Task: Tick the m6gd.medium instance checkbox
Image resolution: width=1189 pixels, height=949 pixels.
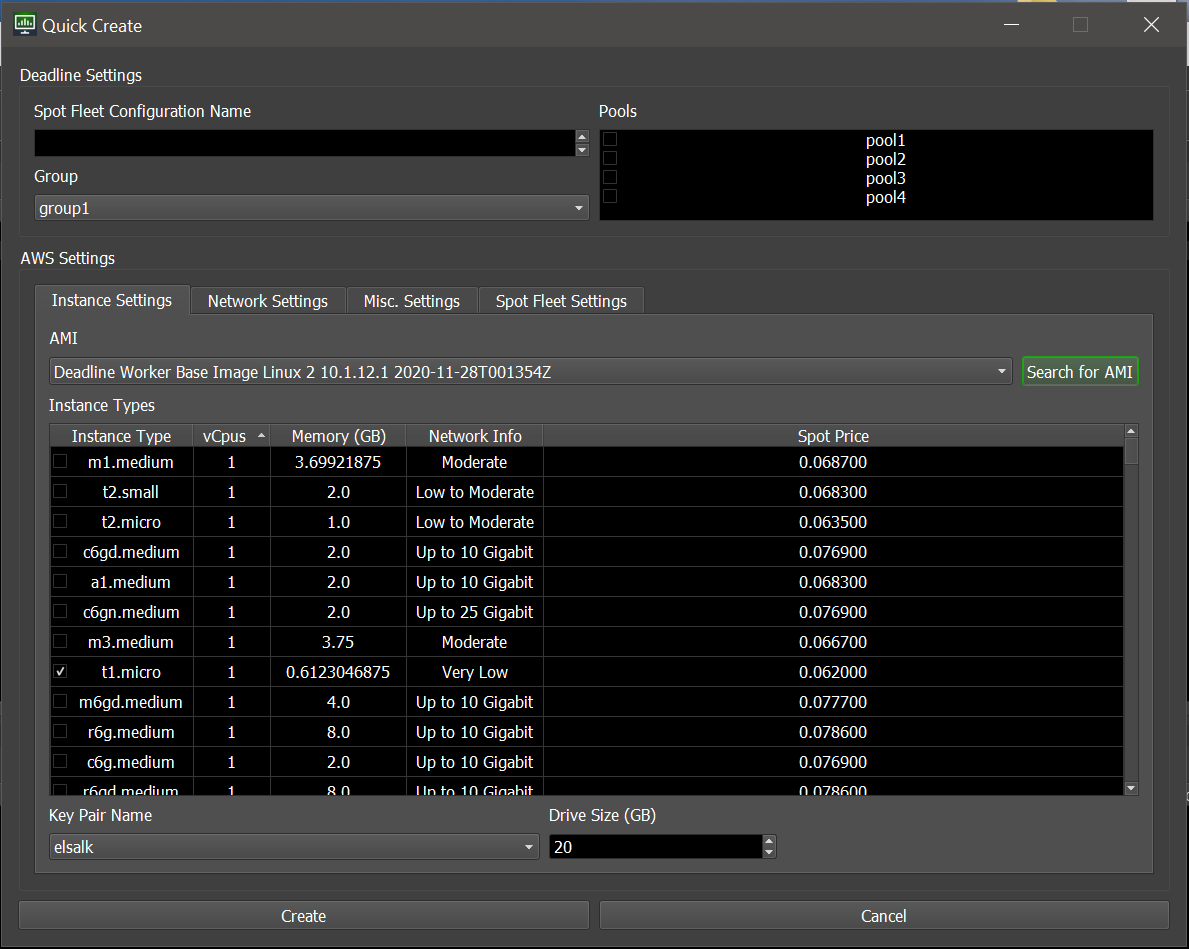Action: pos(61,702)
